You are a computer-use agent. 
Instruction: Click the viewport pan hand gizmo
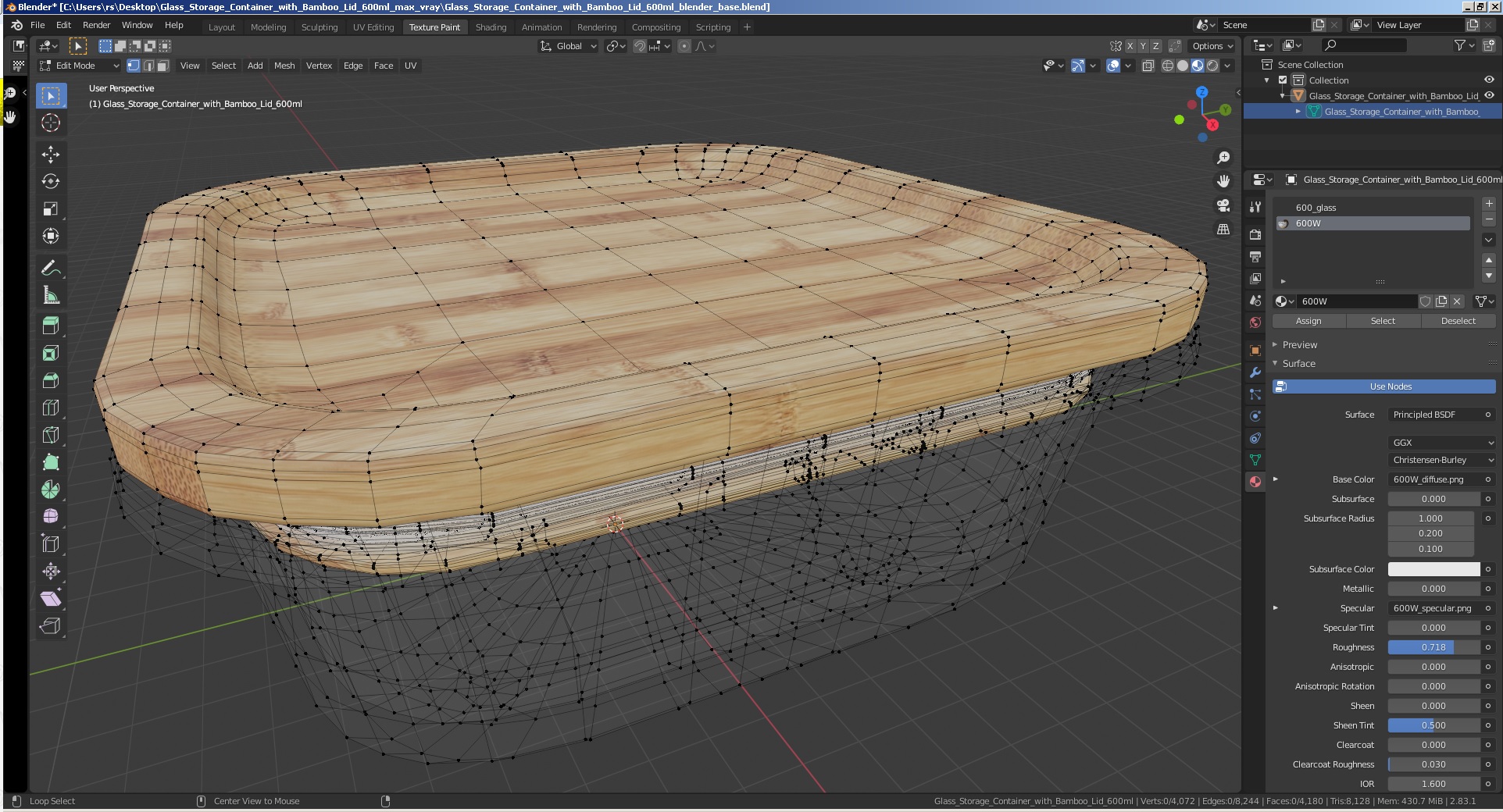(1223, 181)
